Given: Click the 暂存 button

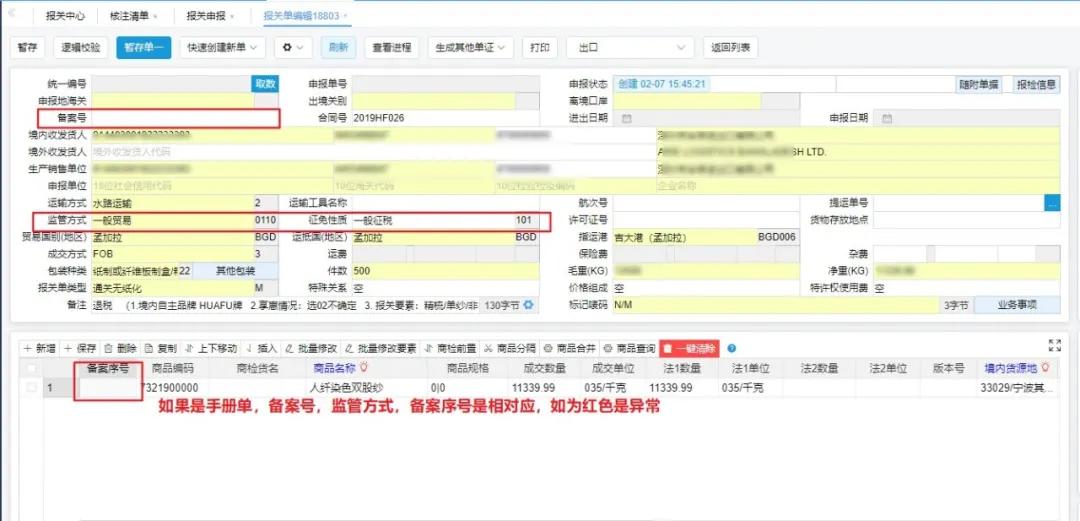Looking at the screenshot, I should (x=28, y=48).
